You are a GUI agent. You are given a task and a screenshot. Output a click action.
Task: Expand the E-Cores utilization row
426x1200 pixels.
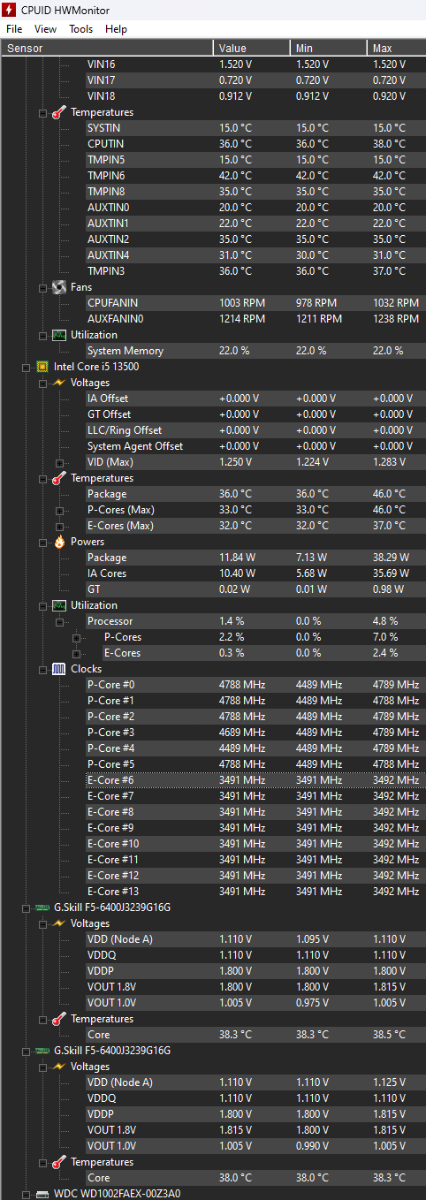(x=77, y=653)
